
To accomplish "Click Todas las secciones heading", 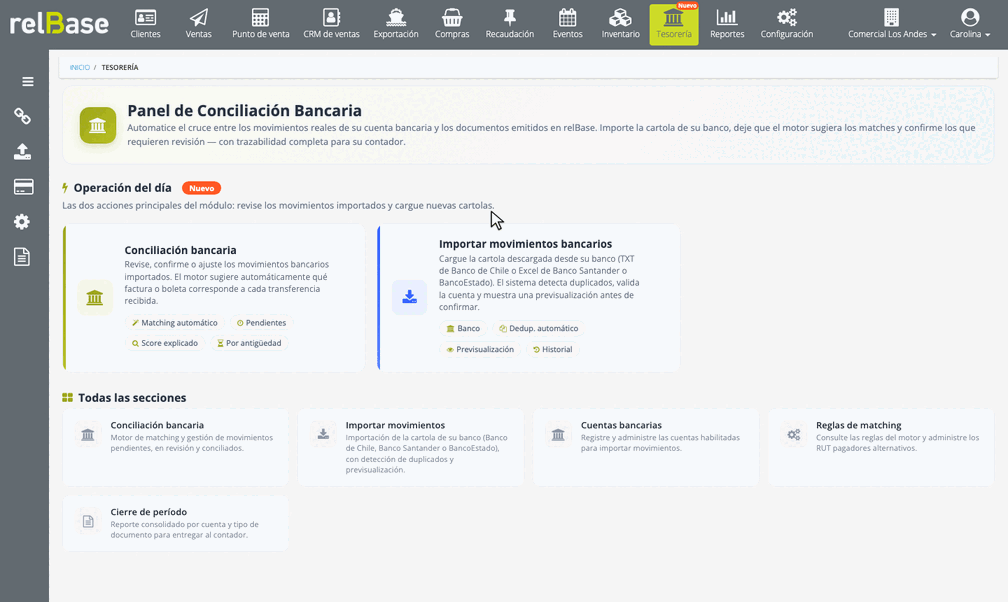I will click(132, 398).
